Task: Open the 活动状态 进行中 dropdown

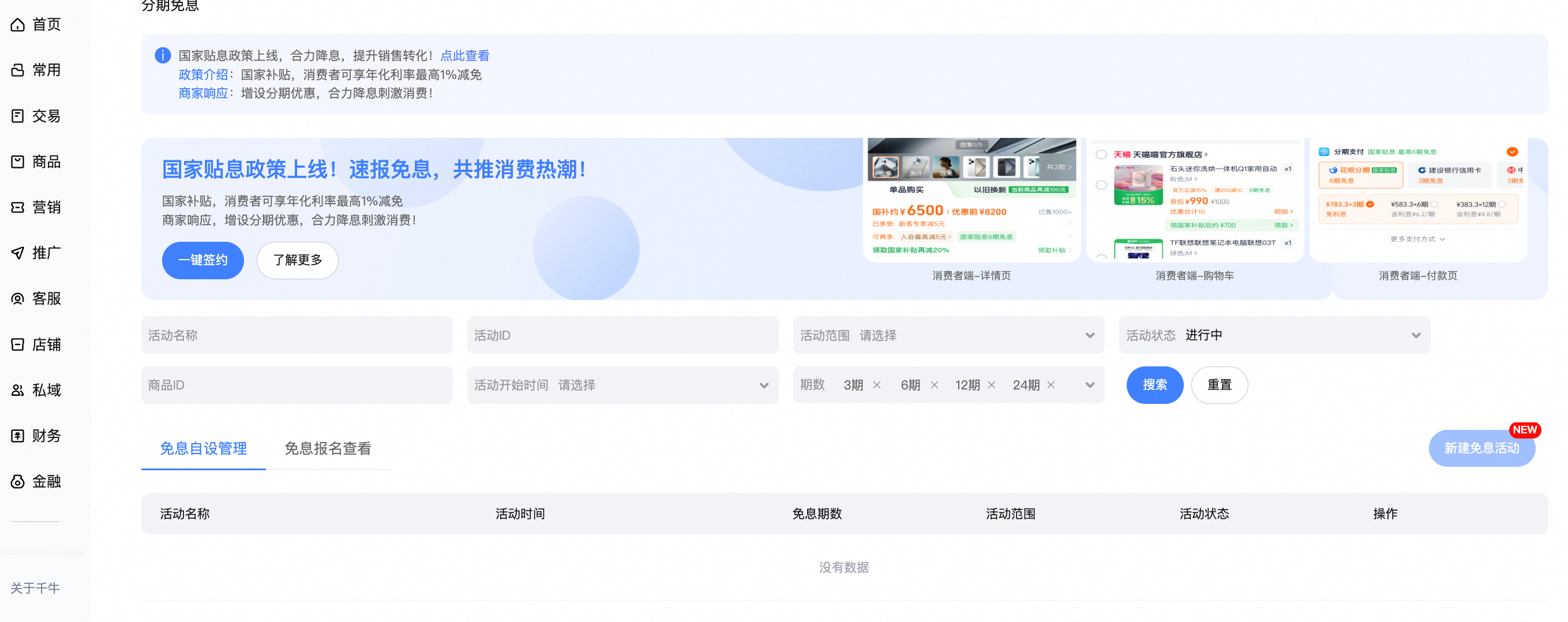Action: [1274, 335]
